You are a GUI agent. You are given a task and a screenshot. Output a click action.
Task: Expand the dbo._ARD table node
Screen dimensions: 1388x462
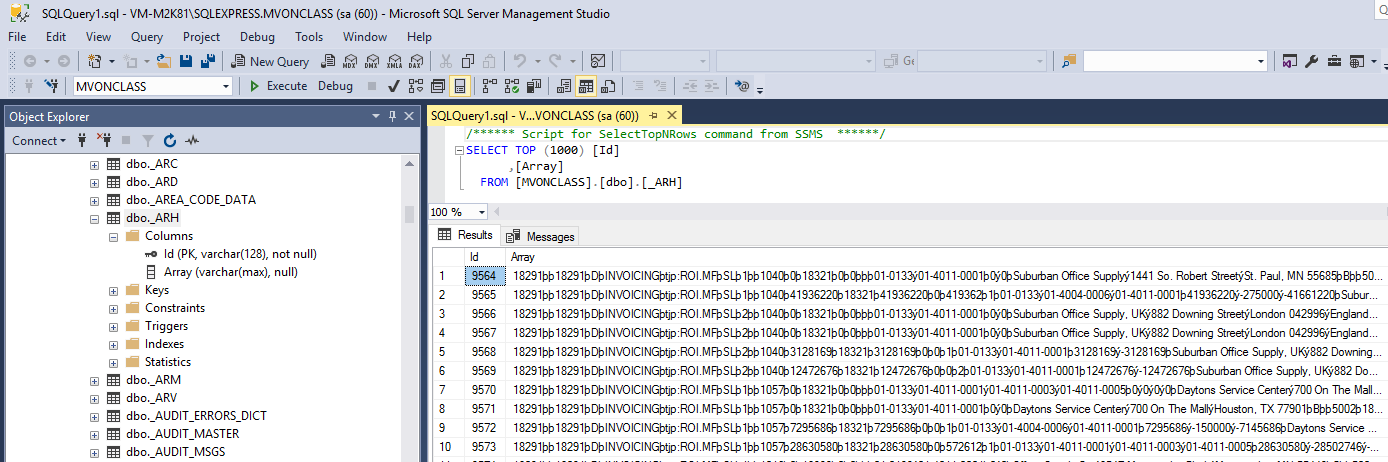point(94,182)
